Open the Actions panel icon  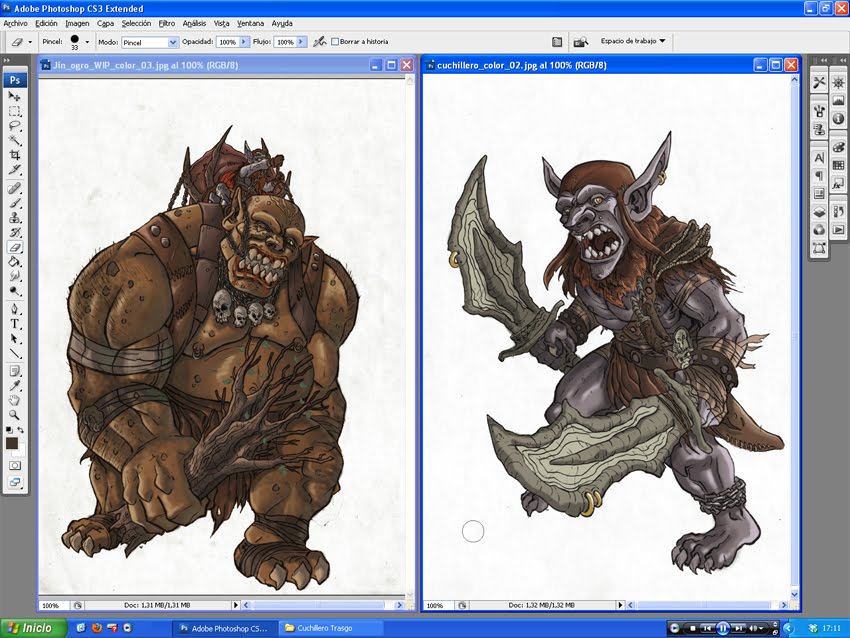(x=839, y=230)
